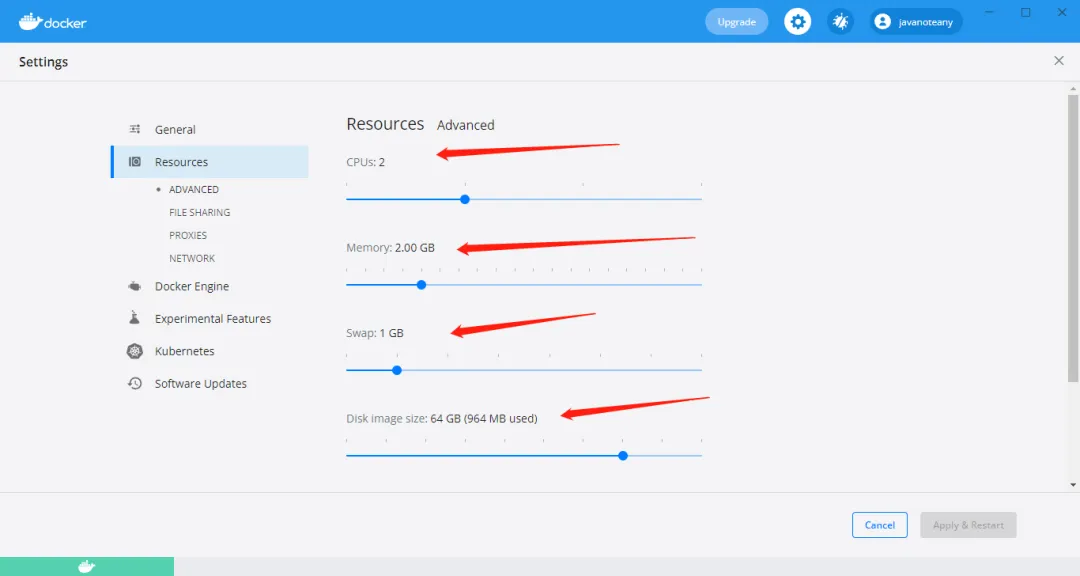The width and height of the screenshot is (1080, 576).
Task: Open the ADVANCED sub-section
Action: pos(194,189)
